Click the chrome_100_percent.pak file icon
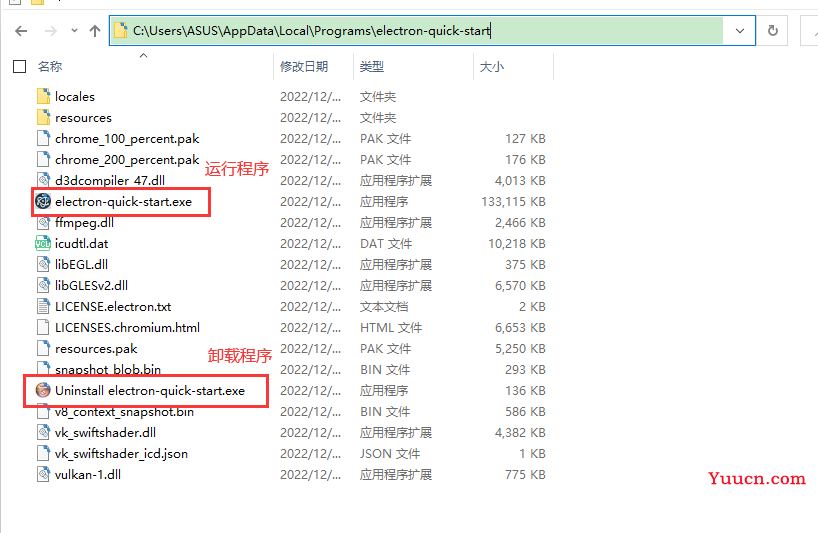This screenshot has width=818, height=533. [x=44, y=138]
